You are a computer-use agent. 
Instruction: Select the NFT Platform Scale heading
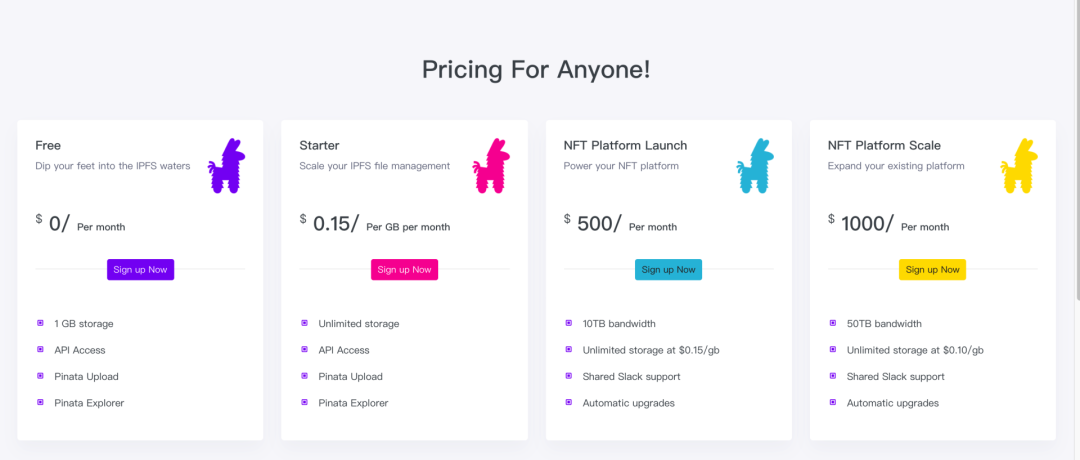(884, 146)
